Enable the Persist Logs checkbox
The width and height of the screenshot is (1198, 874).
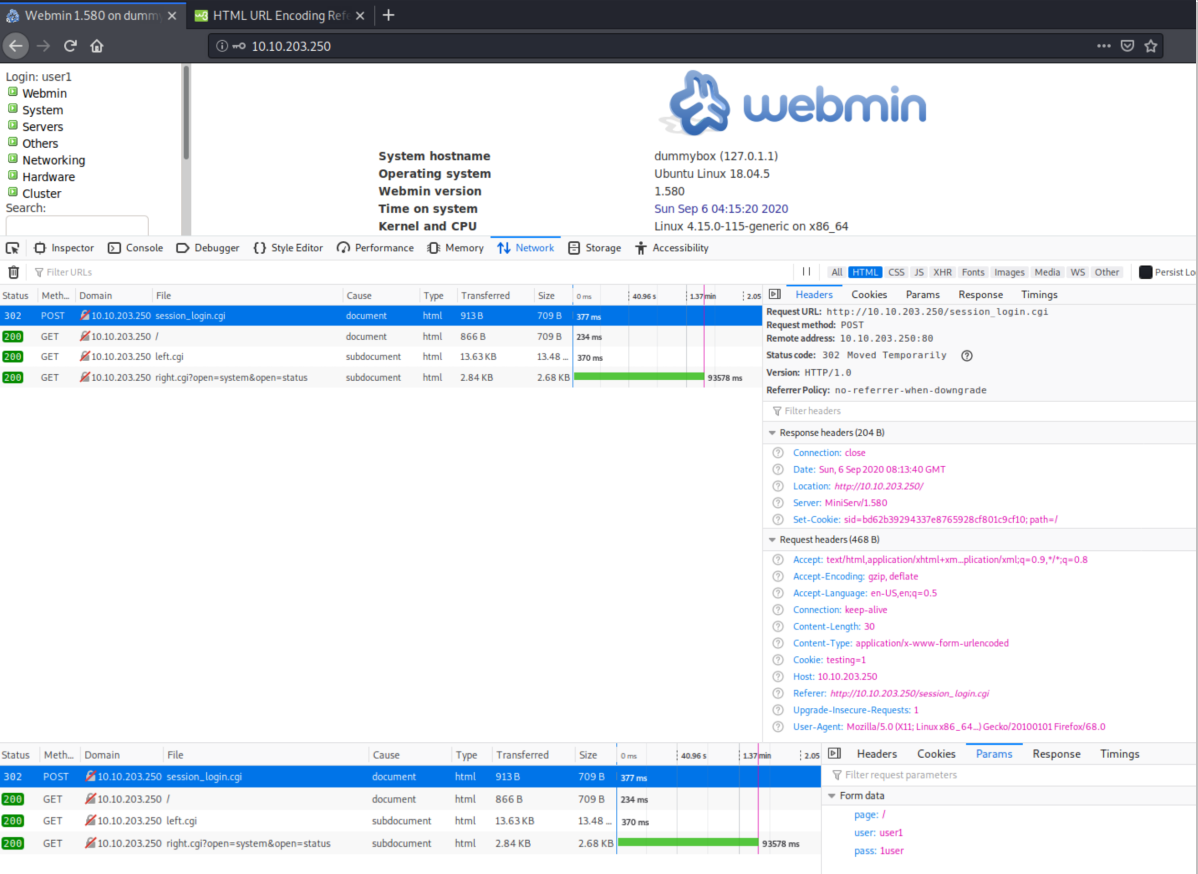point(1145,272)
